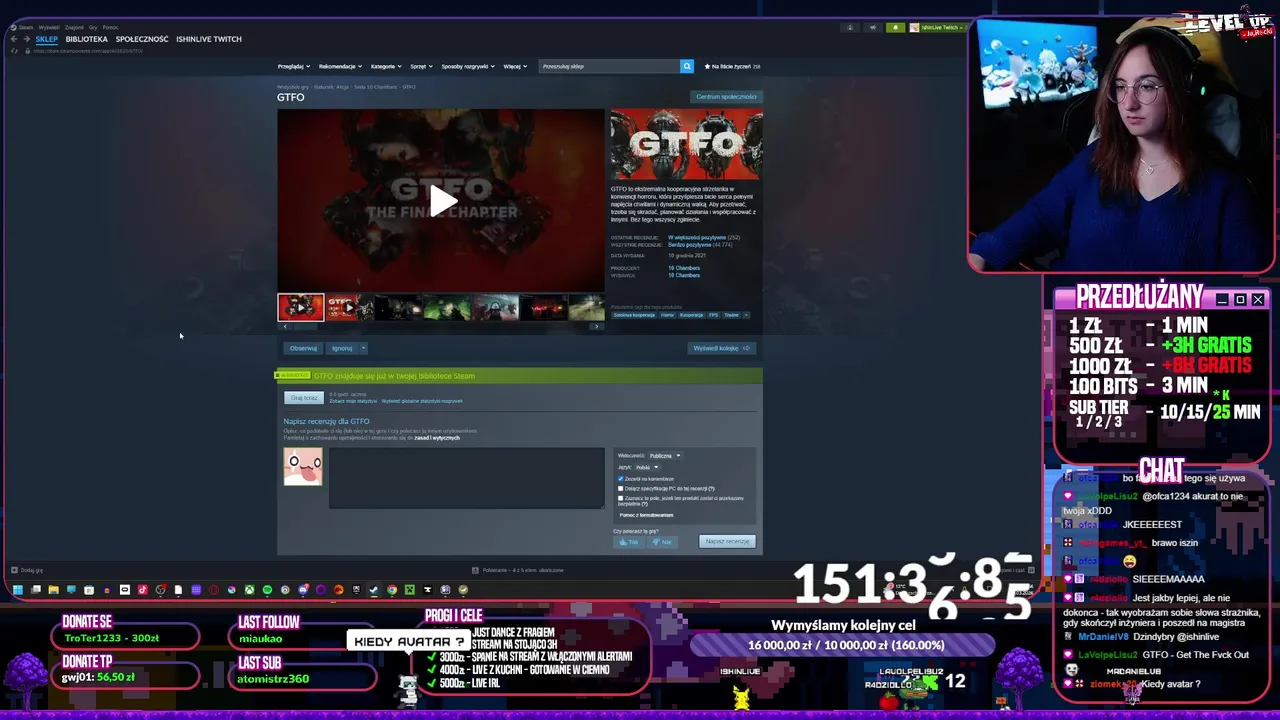Viewport: 1280px width, 720px height.
Task: Open Pomoc z formatowaniem link
Action: tap(646, 515)
